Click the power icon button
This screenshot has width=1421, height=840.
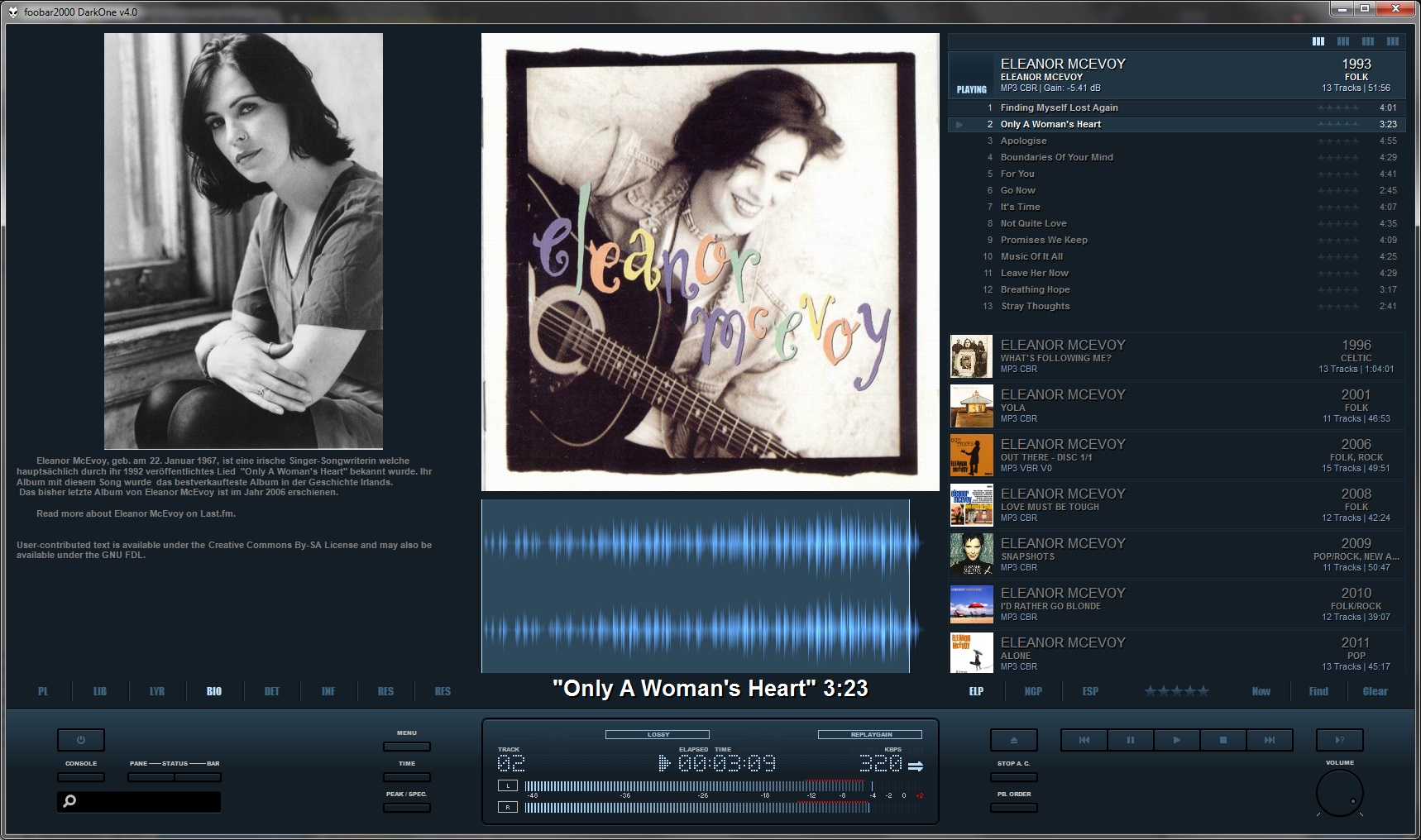pos(81,740)
